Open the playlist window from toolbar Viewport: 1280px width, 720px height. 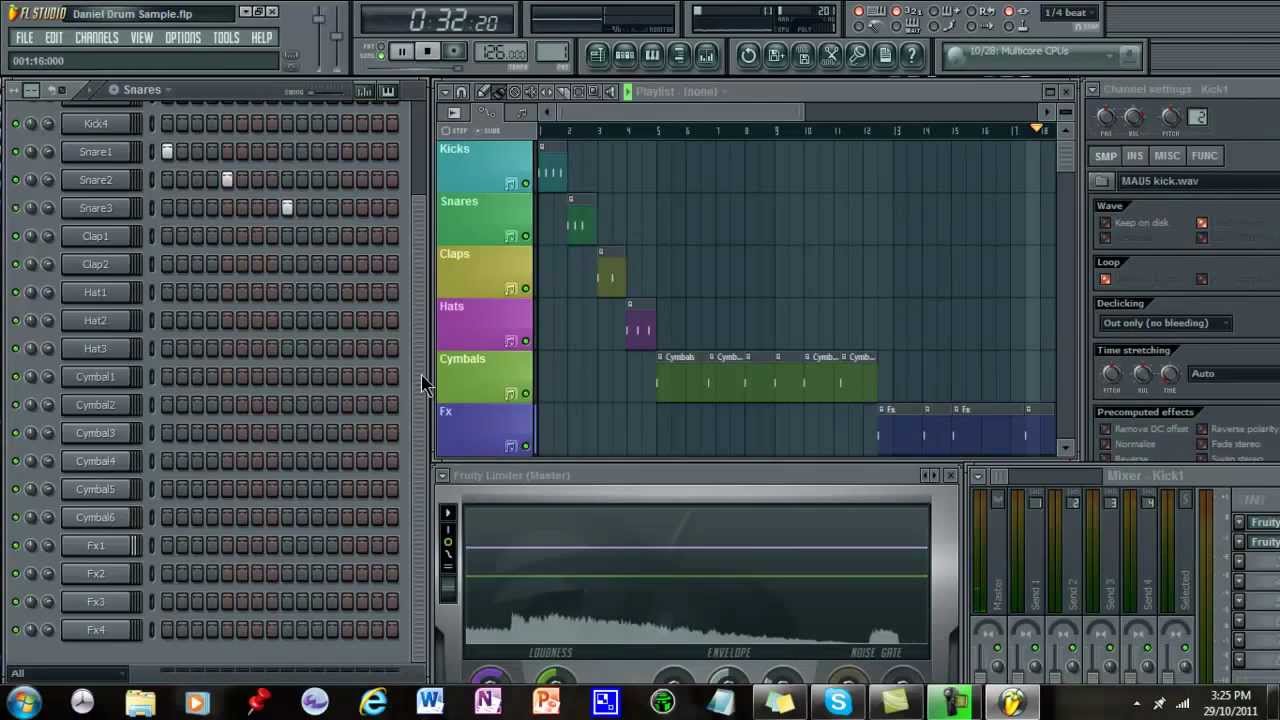click(x=597, y=55)
